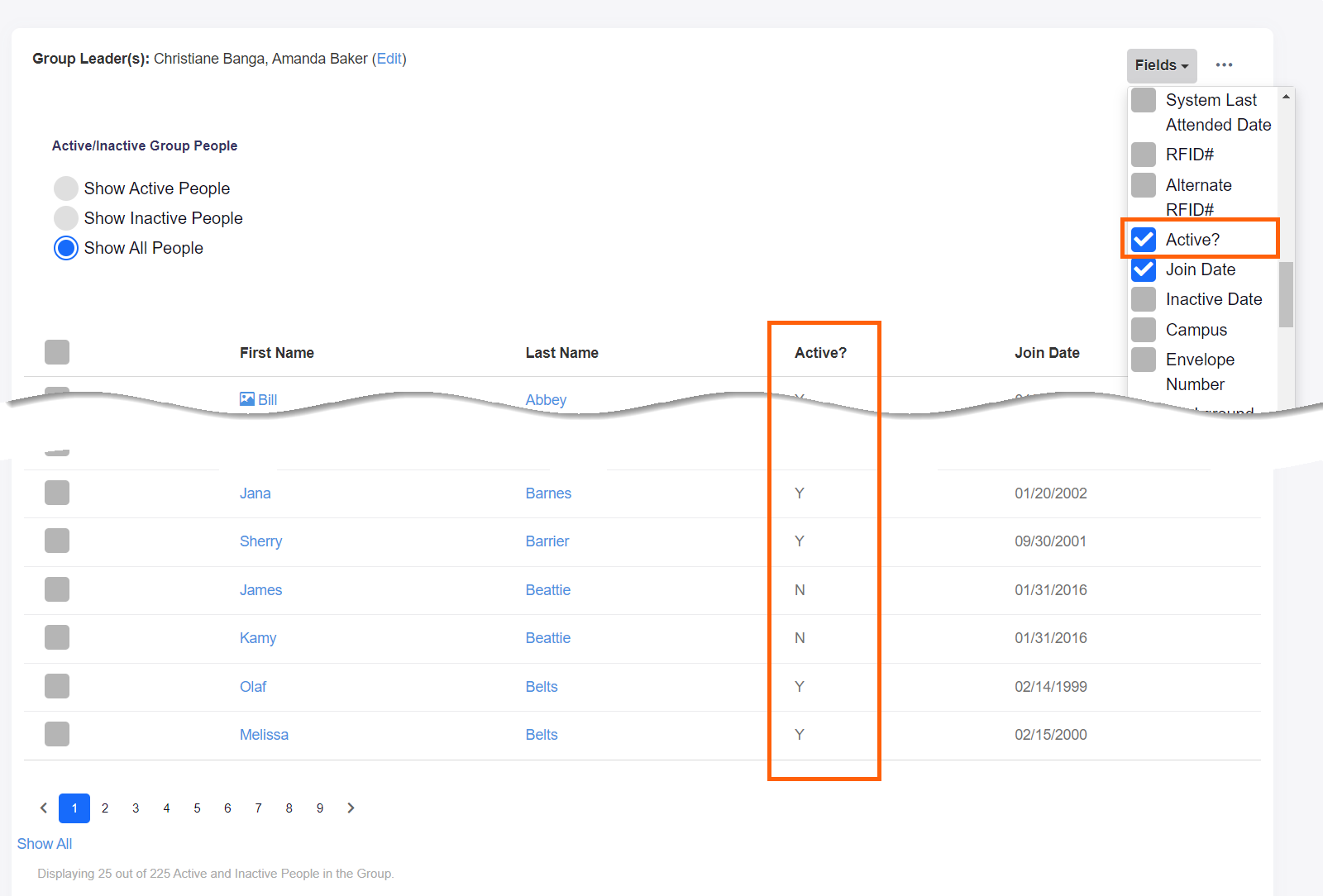The width and height of the screenshot is (1323, 896).
Task: Choose the Show All People radio button
Action: (x=66, y=248)
